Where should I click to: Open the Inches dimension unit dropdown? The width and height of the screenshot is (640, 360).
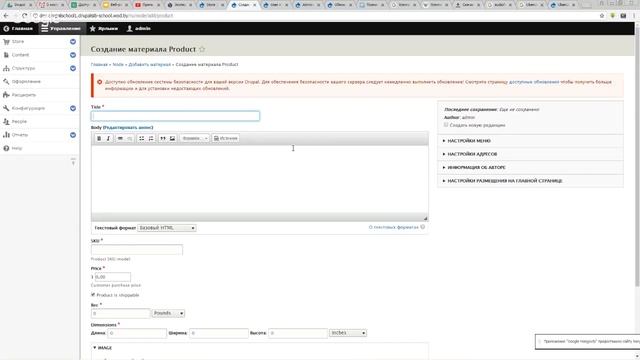pyautogui.click(x=348, y=333)
